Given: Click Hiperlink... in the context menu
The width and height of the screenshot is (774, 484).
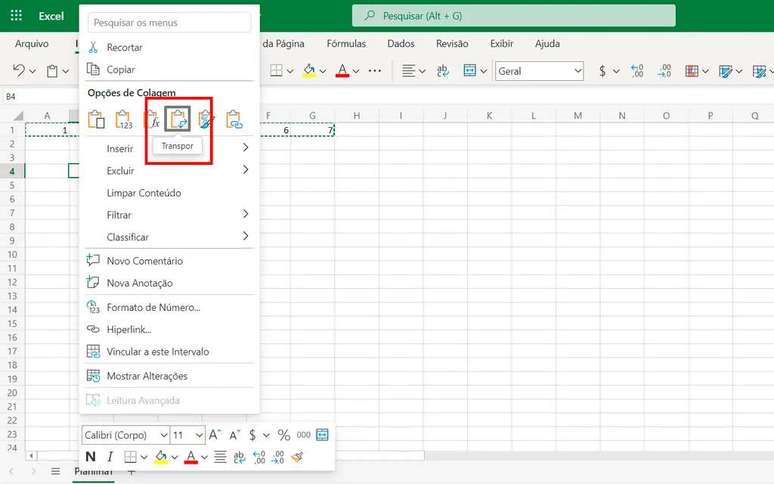Looking at the screenshot, I should 129,329.
